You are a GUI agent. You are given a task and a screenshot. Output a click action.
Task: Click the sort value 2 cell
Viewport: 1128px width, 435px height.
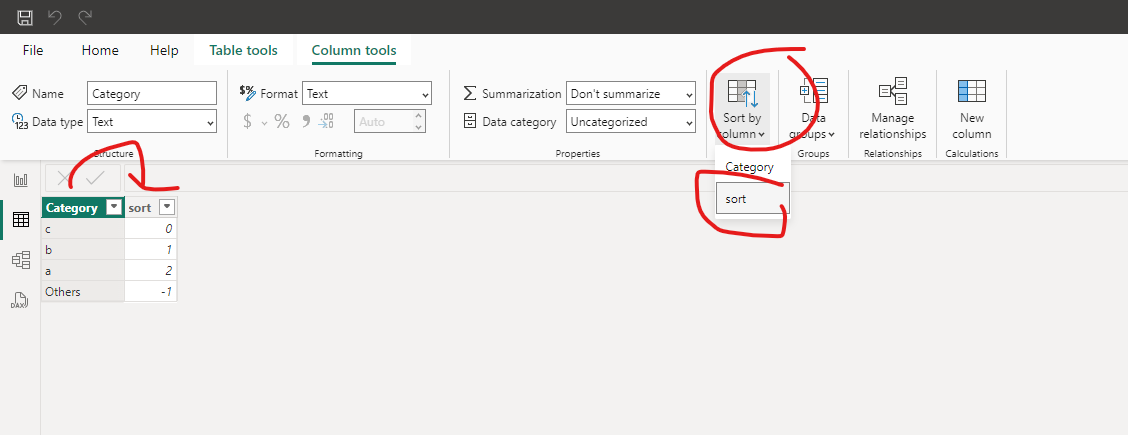151,271
